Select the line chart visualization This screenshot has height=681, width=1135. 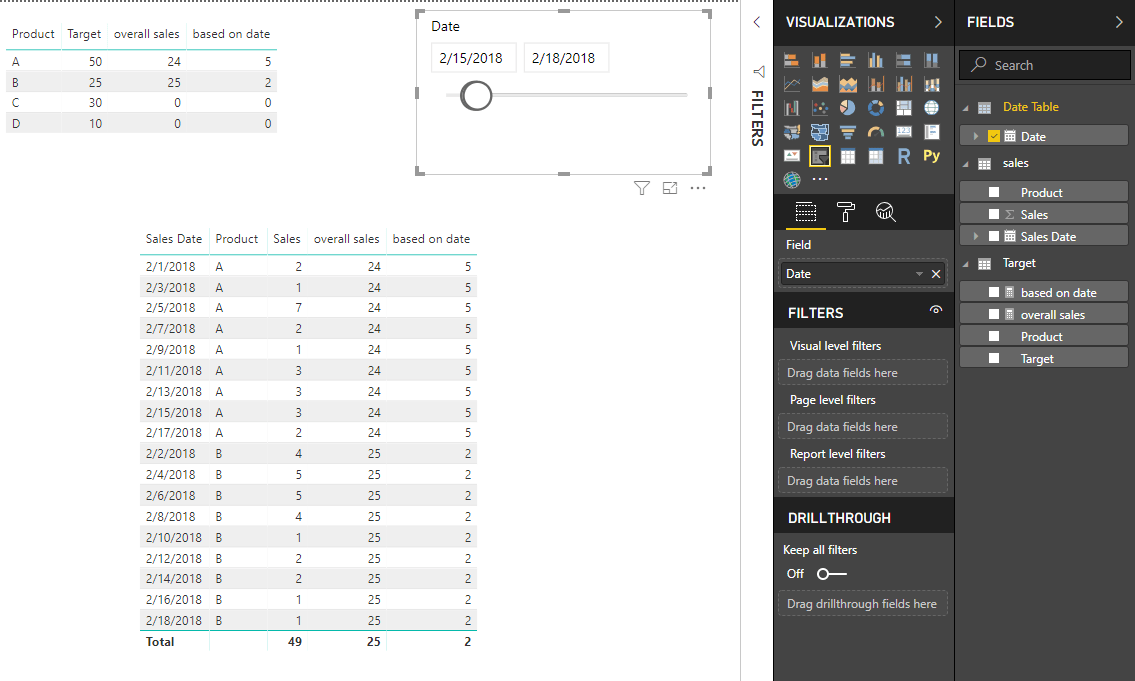(x=791, y=84)
